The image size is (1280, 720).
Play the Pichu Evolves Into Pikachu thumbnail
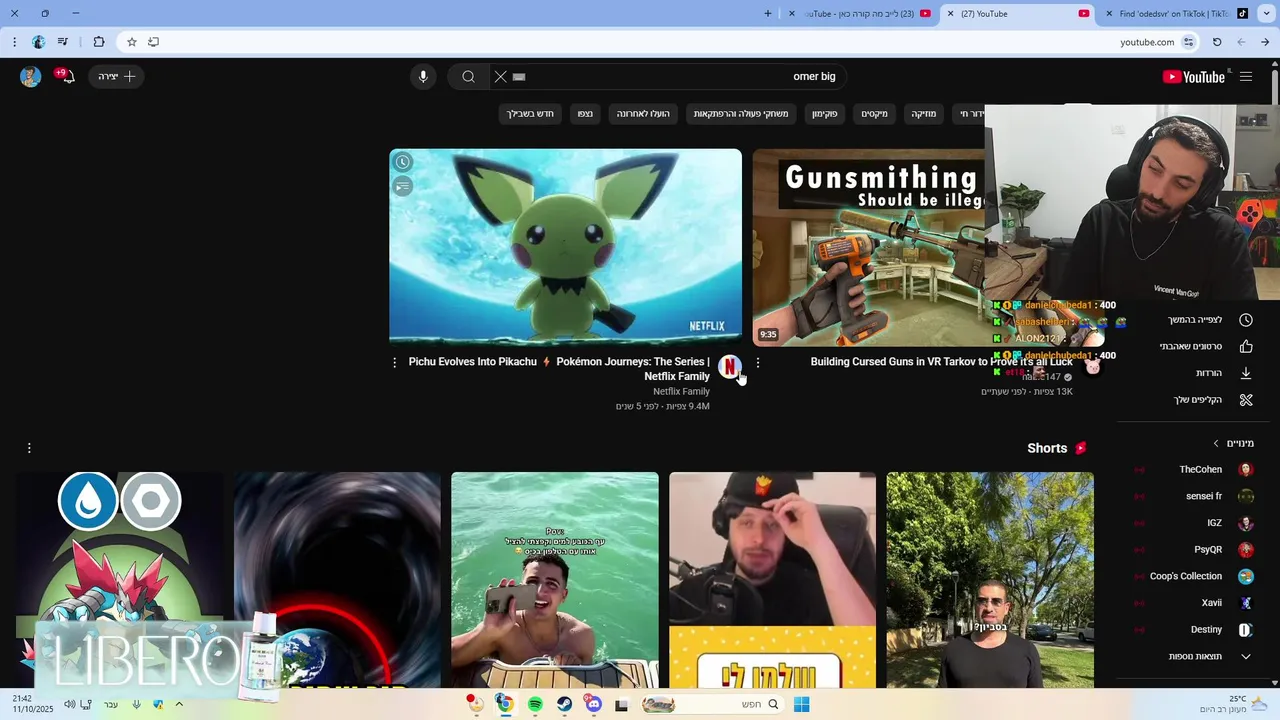click(566, 247)
